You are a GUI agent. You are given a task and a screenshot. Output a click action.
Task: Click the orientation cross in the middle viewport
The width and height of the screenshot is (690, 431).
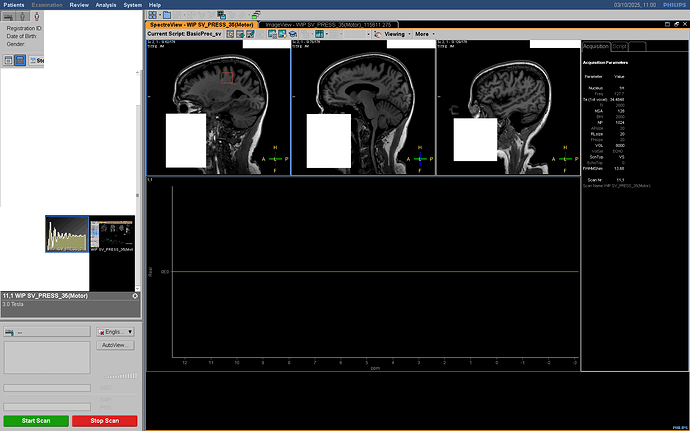(x=420, y=159)
